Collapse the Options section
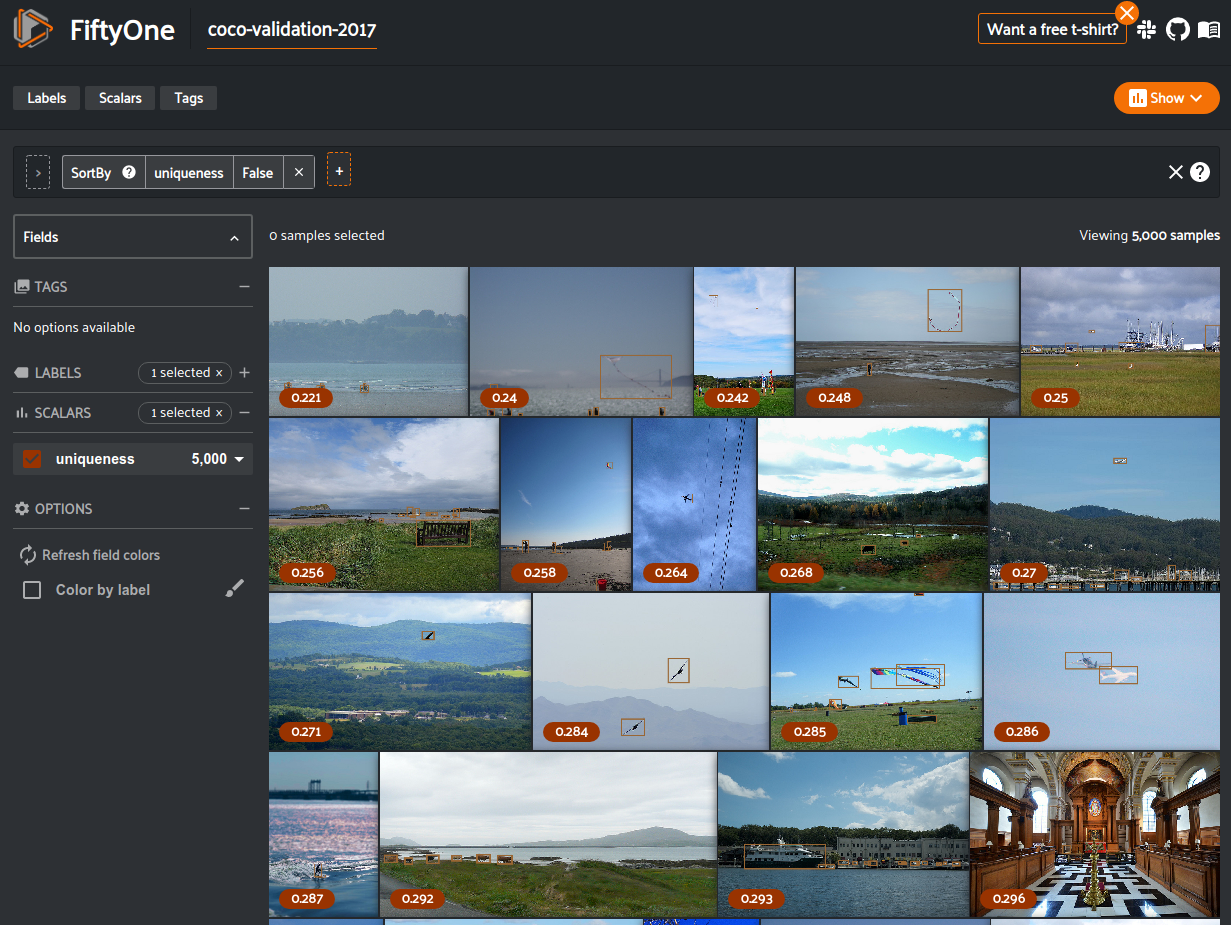 (x=244, y=509)
